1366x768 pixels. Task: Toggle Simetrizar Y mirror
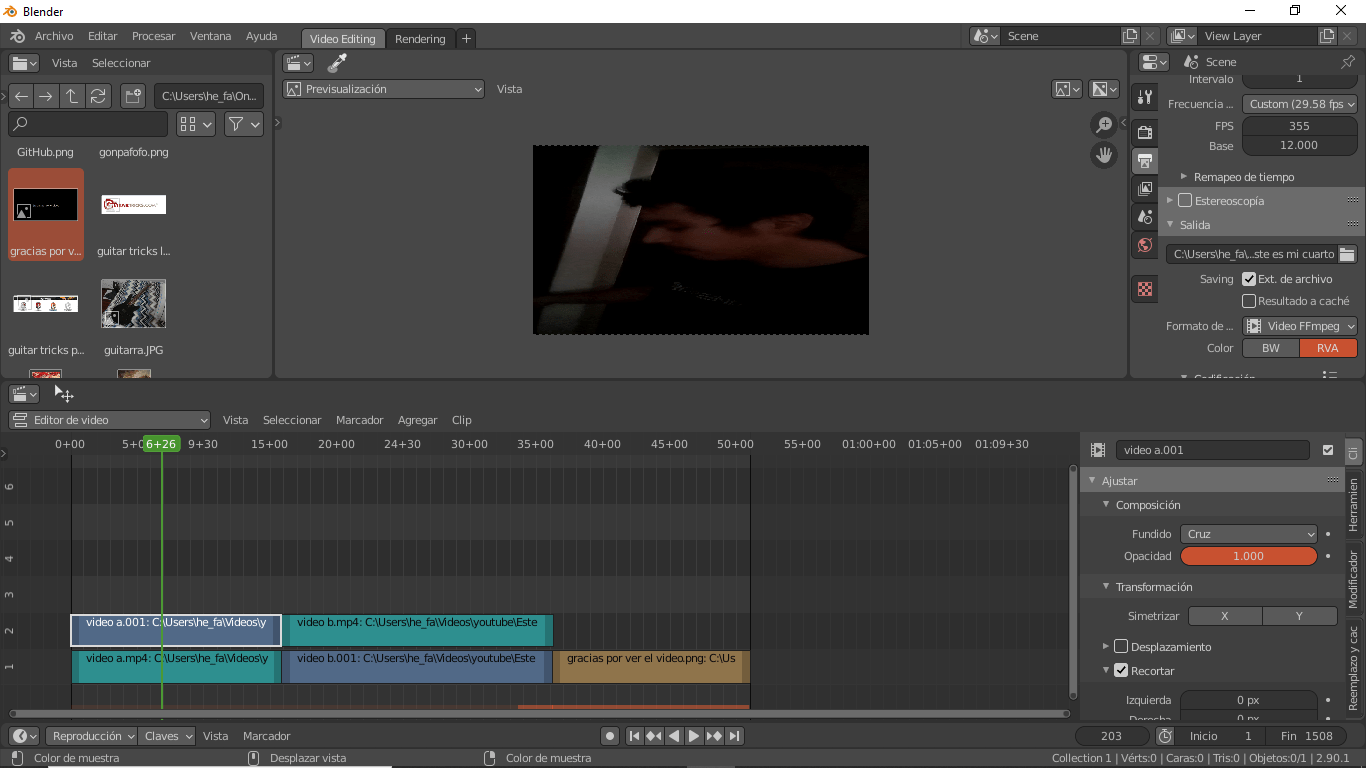1300,616
